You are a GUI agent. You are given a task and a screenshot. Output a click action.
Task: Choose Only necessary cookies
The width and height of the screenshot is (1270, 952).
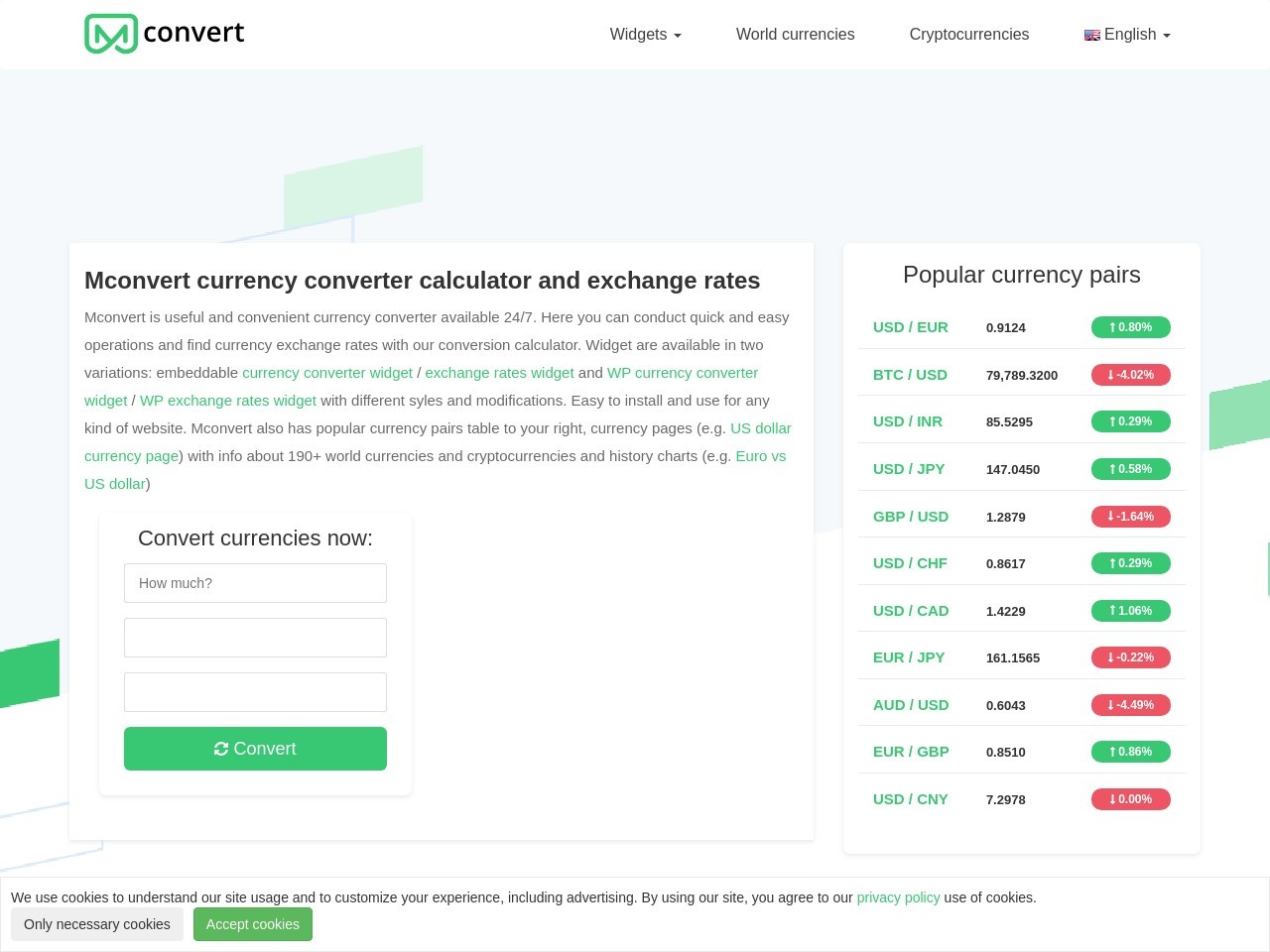point(97,924)
